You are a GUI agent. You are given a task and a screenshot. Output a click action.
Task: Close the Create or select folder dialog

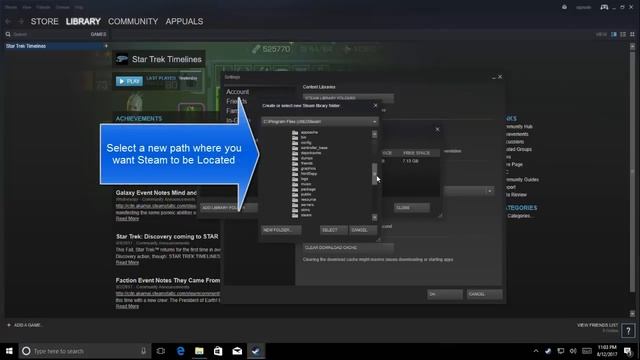tap(376, 106)
